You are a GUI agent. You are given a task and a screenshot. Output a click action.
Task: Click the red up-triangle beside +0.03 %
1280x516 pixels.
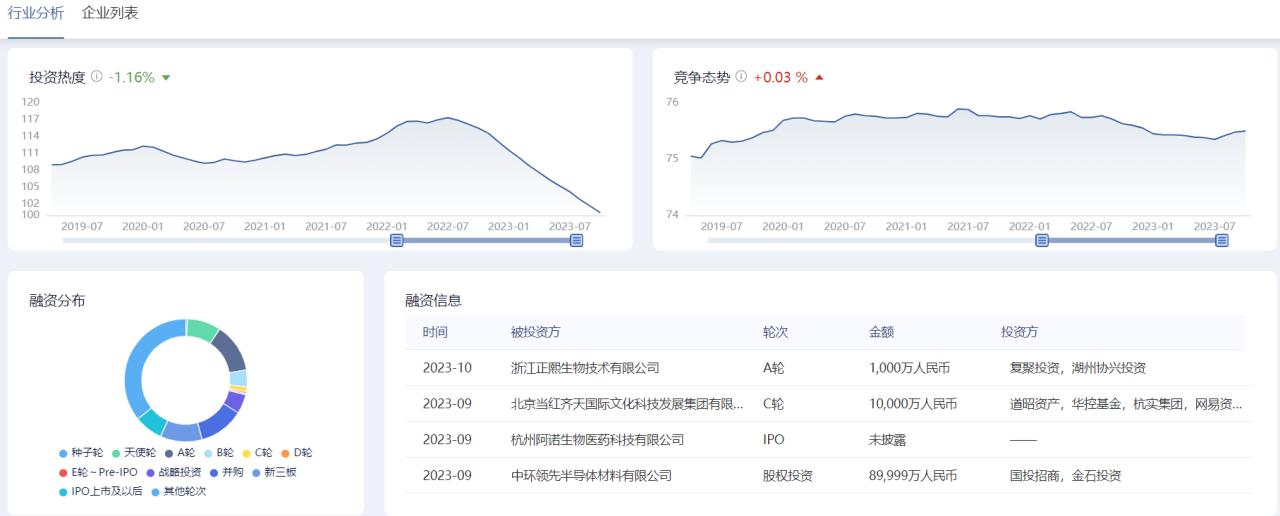tap(819, 78)
